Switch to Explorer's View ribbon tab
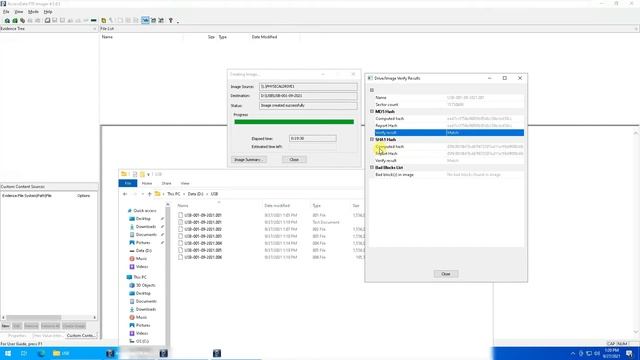 [185, 184]
